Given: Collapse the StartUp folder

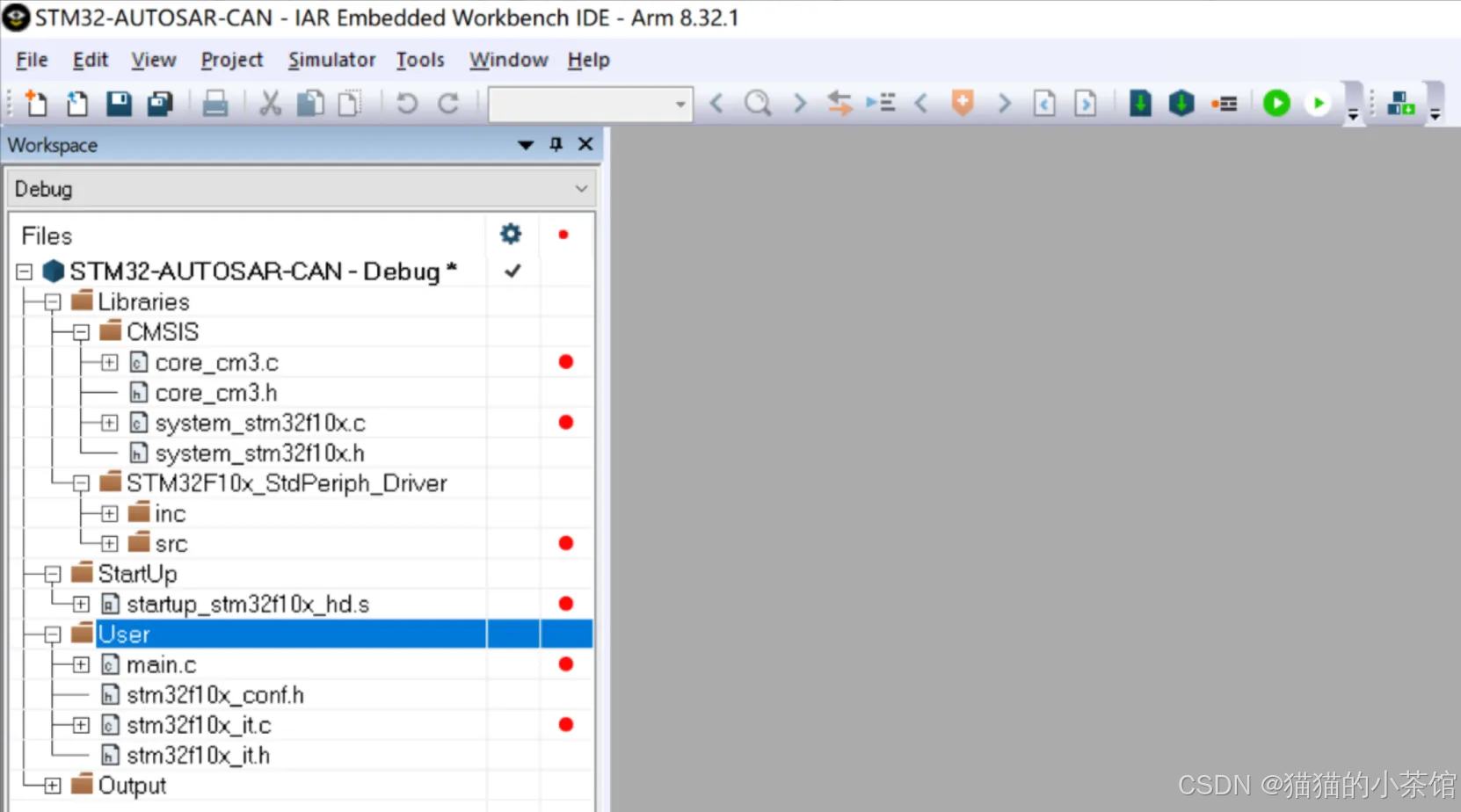Looking at the screenshot, I should pos(53,574).
